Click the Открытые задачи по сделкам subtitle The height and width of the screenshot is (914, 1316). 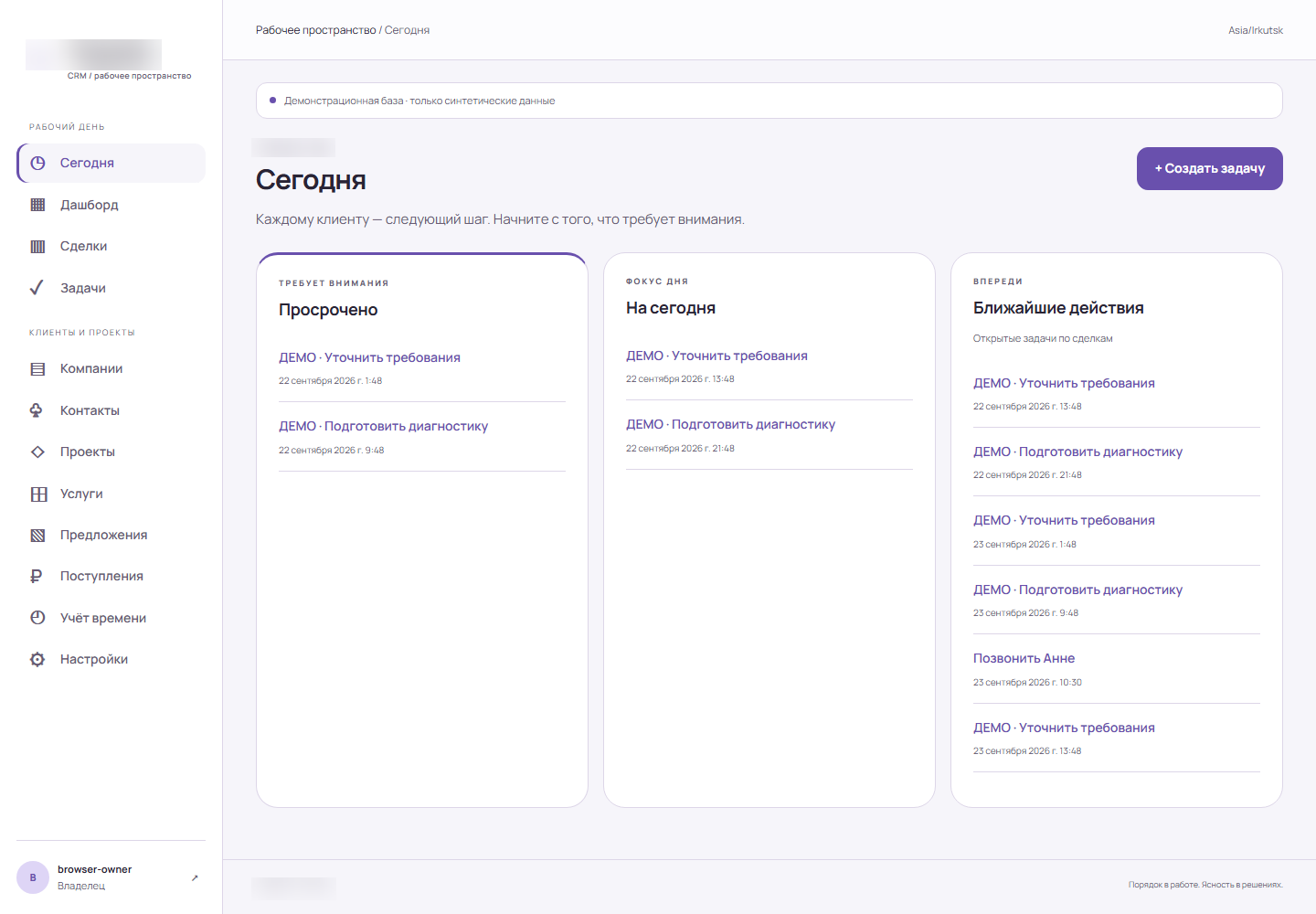(1043, 338)
